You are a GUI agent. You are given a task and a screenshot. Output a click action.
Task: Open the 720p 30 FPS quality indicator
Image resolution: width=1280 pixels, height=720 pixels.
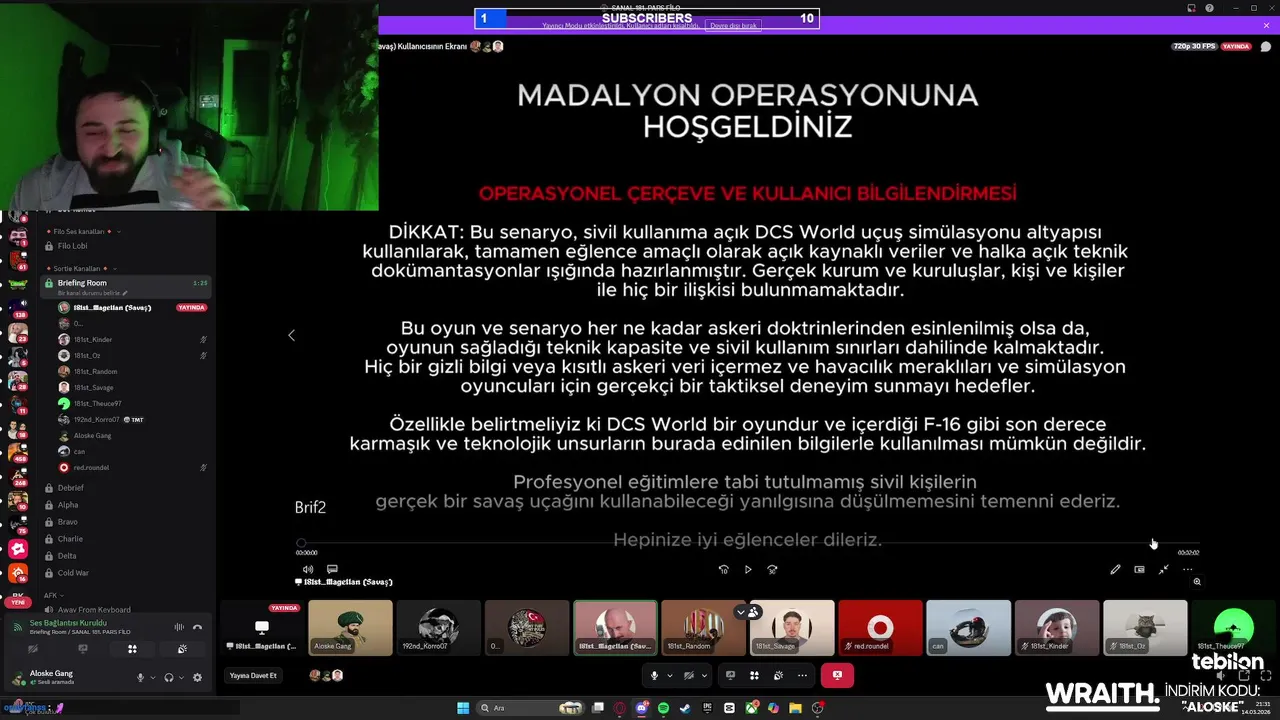[x=1194, y=47]
